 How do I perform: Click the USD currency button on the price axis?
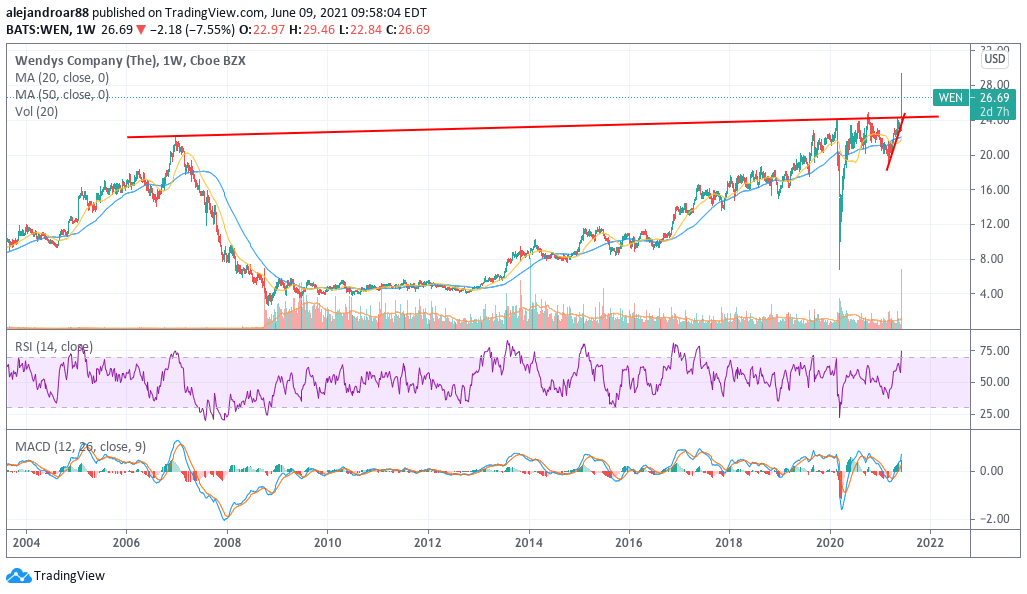tap(994, 59)
